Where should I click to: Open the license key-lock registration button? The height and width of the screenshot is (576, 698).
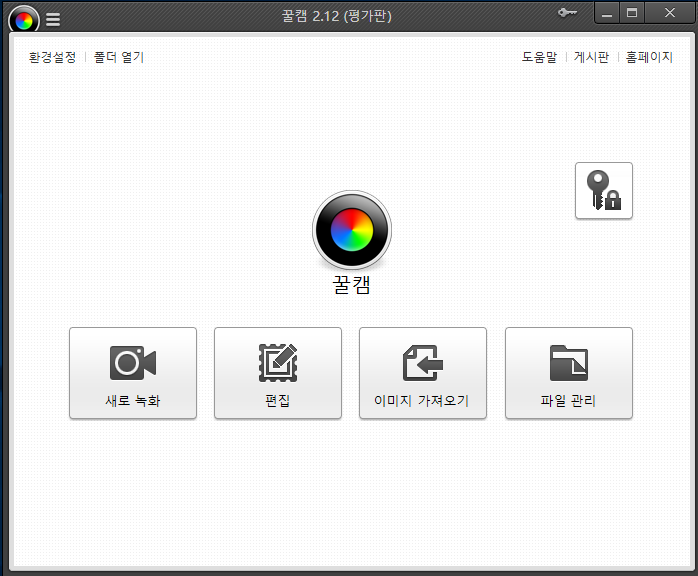pyautogui.click(x=604, y=191)
